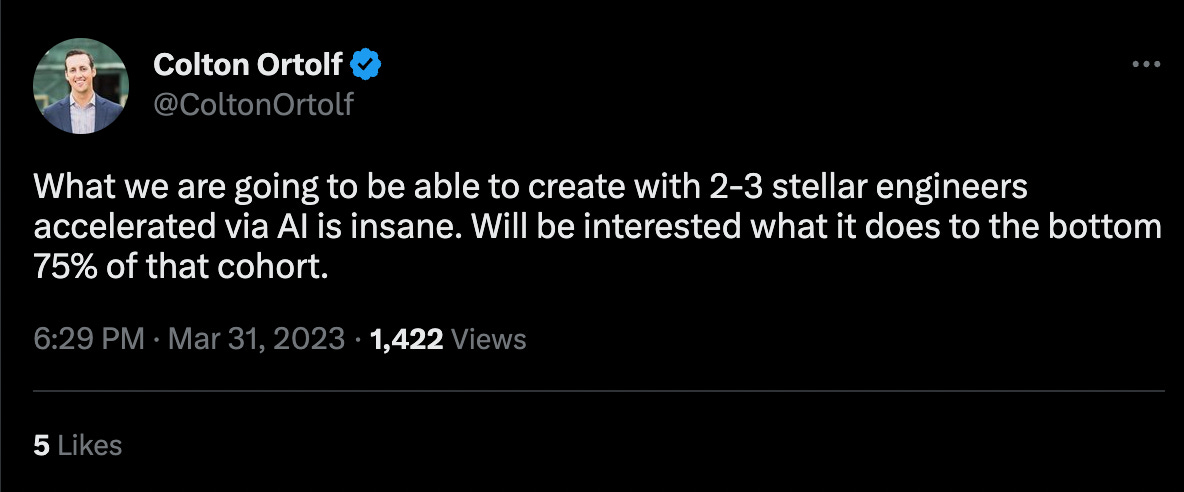The width and height of the screenshot is (1184, 492).
Task: Click the Mar 31, 2023 date
Action: click(260, 340)
